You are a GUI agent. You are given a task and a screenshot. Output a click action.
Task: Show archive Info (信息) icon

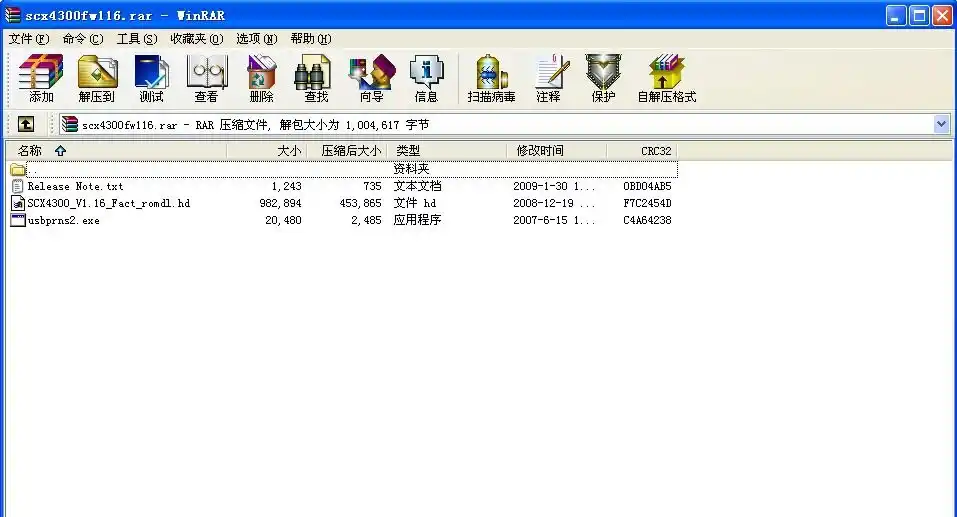coord(426,78)
